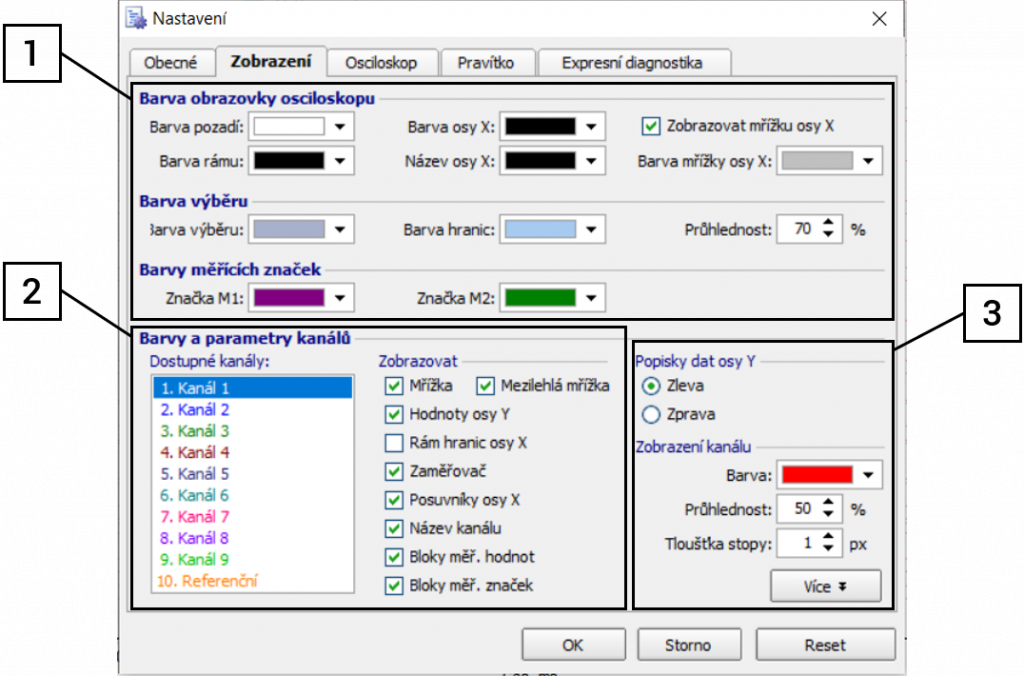1024x676 pixels.
Task: Switch to the Osciloskop tab
Action: [x=381, y=62]
